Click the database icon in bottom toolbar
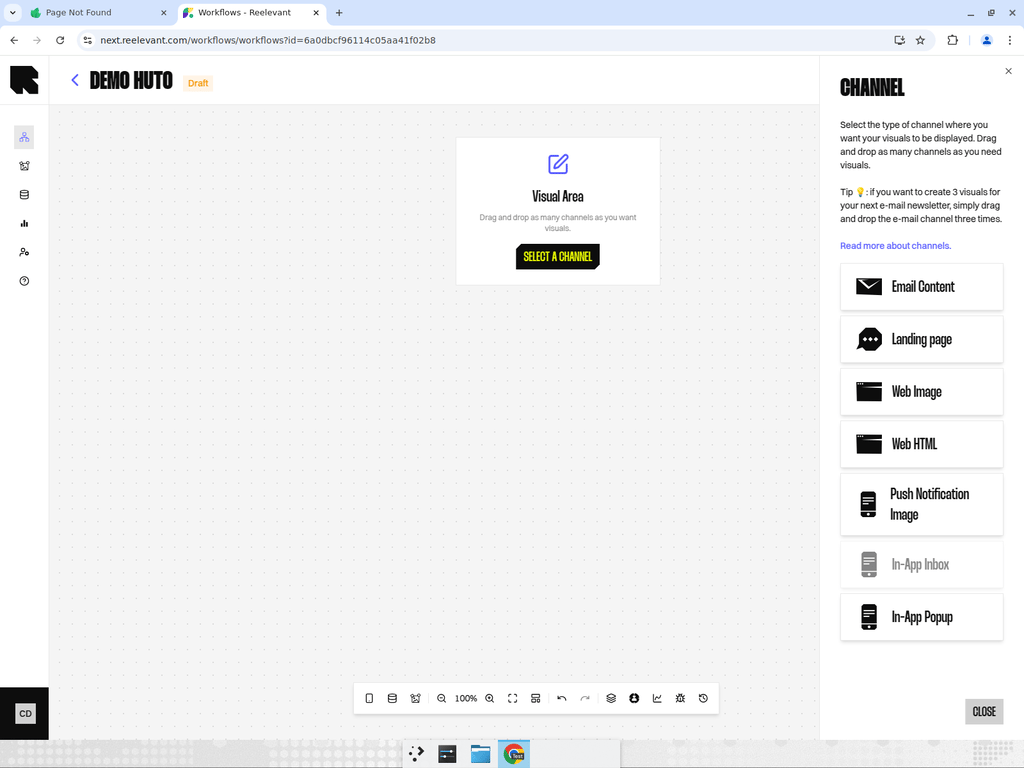This screenshot has width=1024, height=768. point(392,698)
